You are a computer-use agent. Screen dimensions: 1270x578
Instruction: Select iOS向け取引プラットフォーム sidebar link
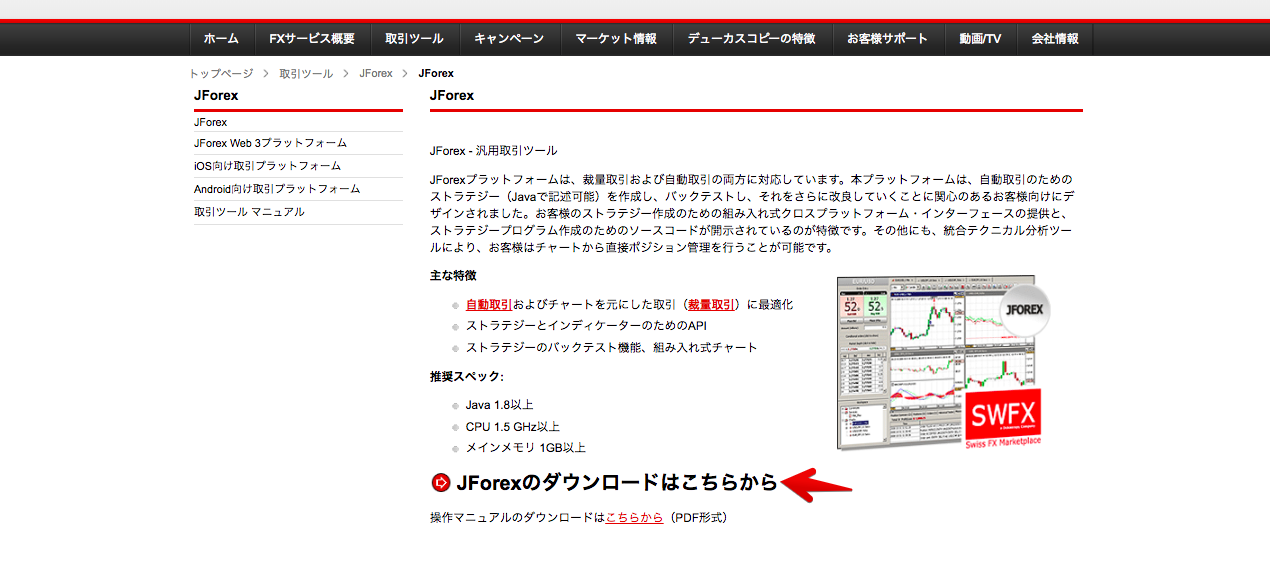tap(267, 166)
